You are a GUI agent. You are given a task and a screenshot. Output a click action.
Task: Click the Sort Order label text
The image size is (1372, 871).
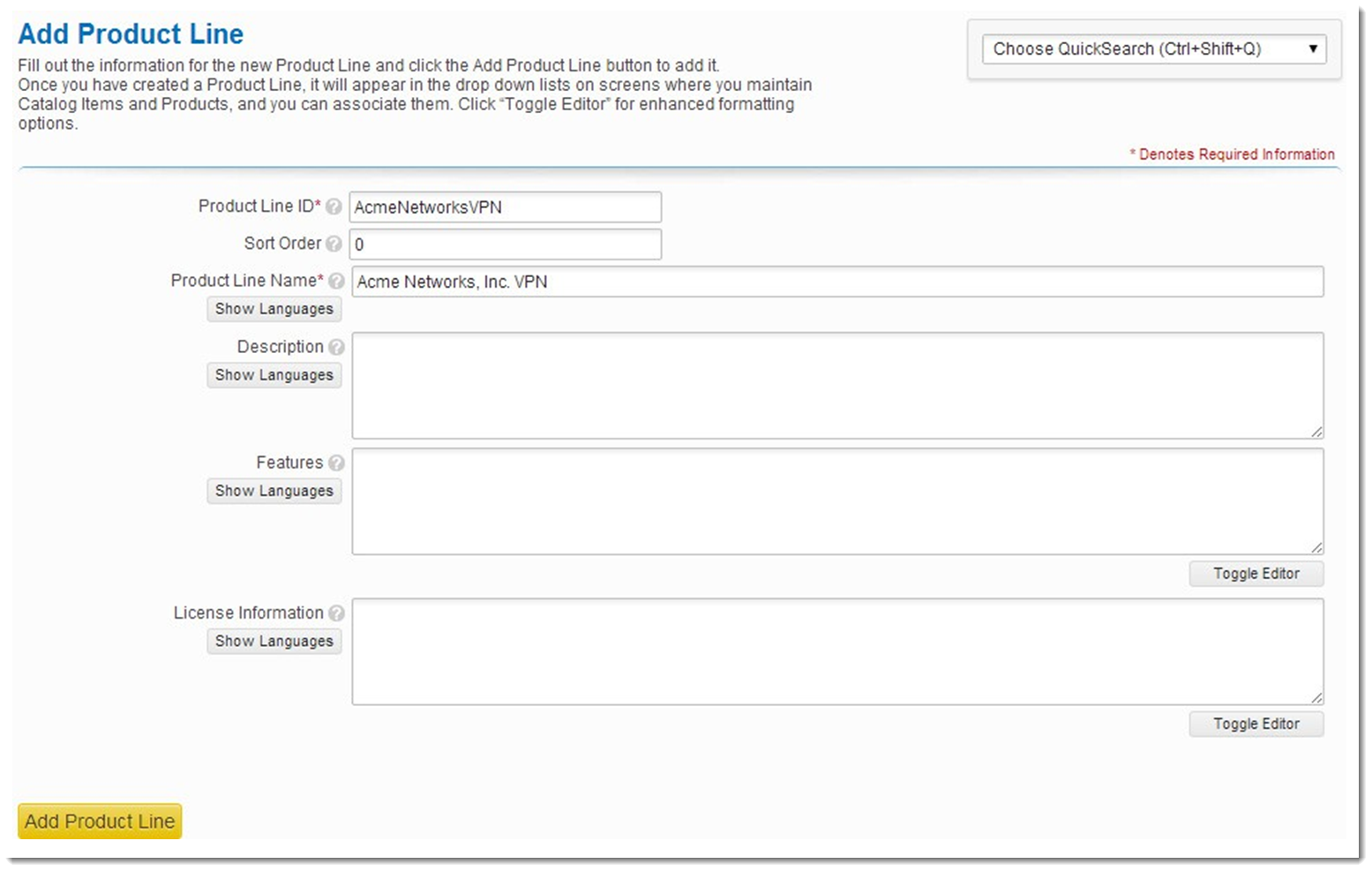(282, 243)
